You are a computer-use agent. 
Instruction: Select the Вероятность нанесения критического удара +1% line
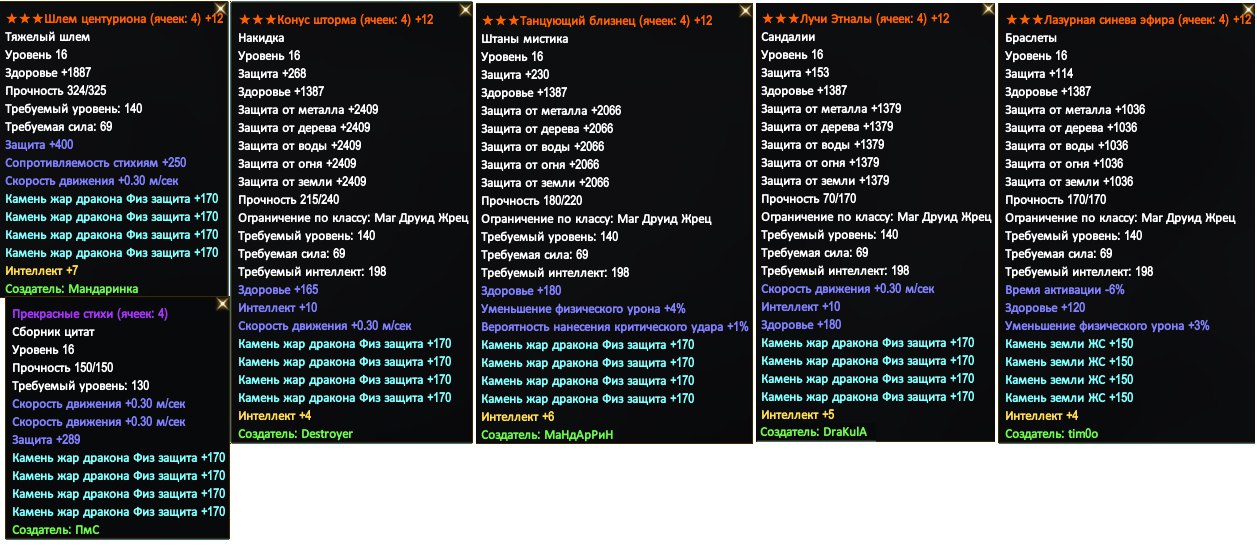[x=615, y=327]
